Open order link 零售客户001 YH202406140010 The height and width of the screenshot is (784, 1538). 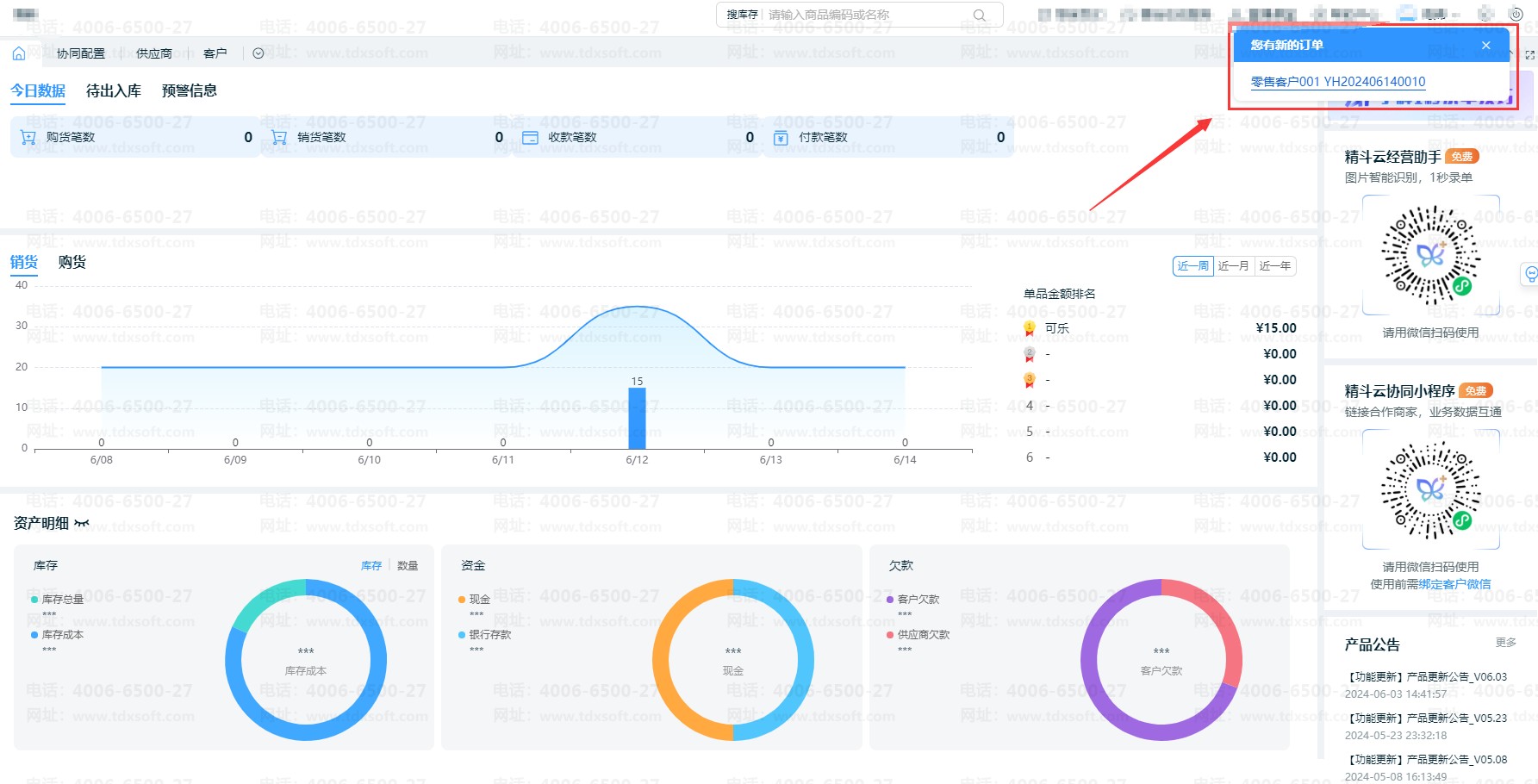click(x=1337, y=82)
